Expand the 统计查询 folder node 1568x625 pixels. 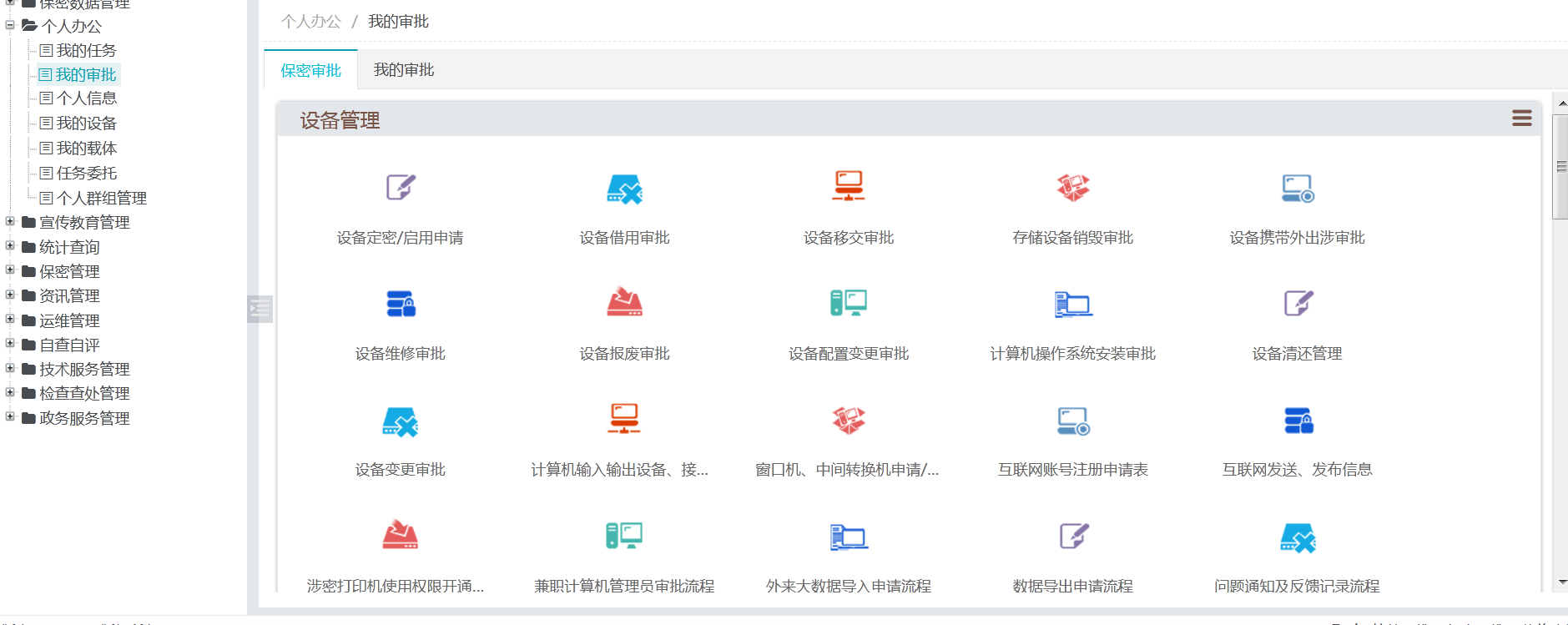click(10, 246)
